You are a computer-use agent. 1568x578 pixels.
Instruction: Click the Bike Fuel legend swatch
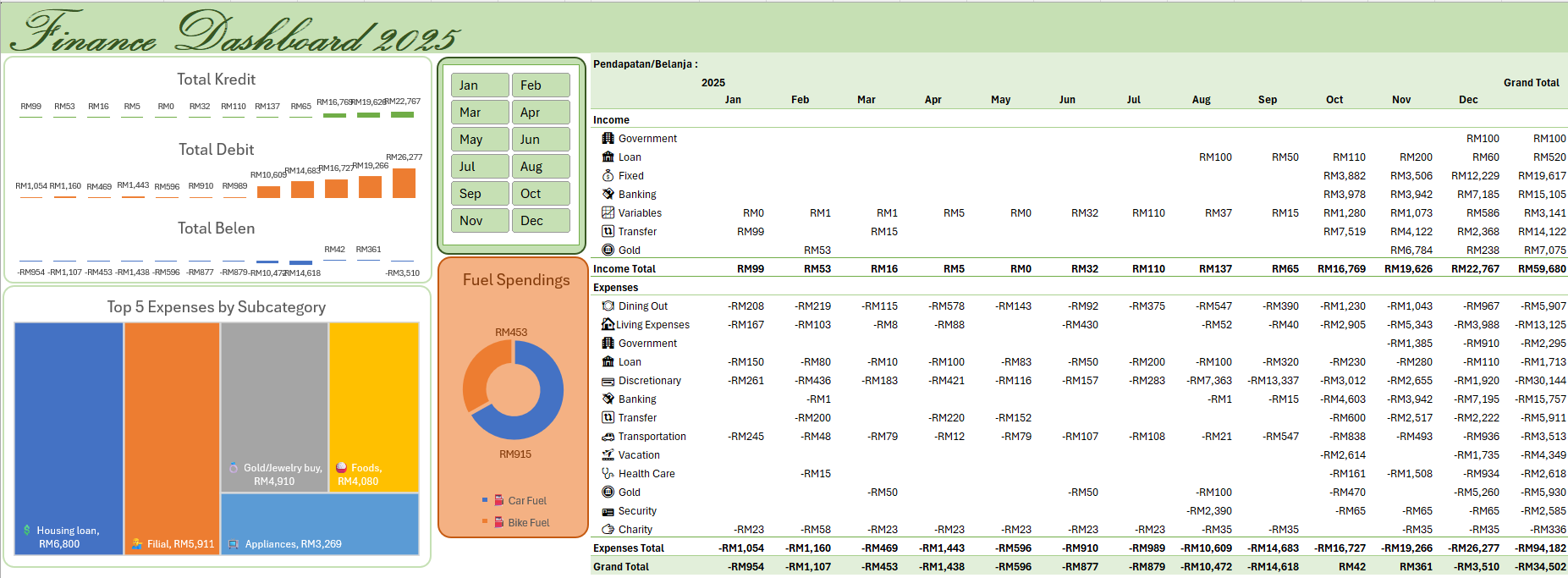tap(485, 522)
